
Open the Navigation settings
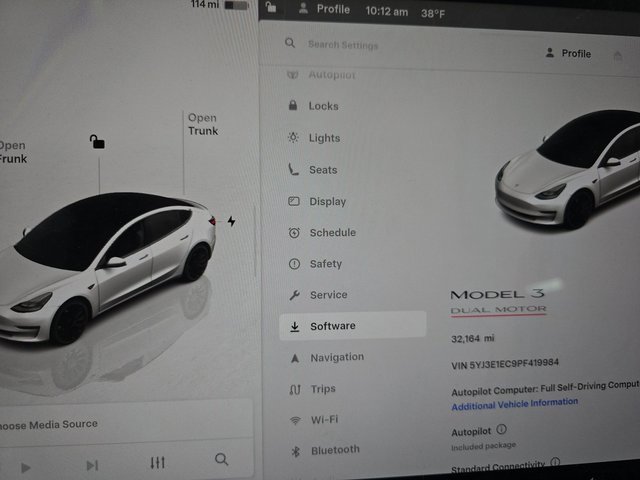(x=337, y=357)
